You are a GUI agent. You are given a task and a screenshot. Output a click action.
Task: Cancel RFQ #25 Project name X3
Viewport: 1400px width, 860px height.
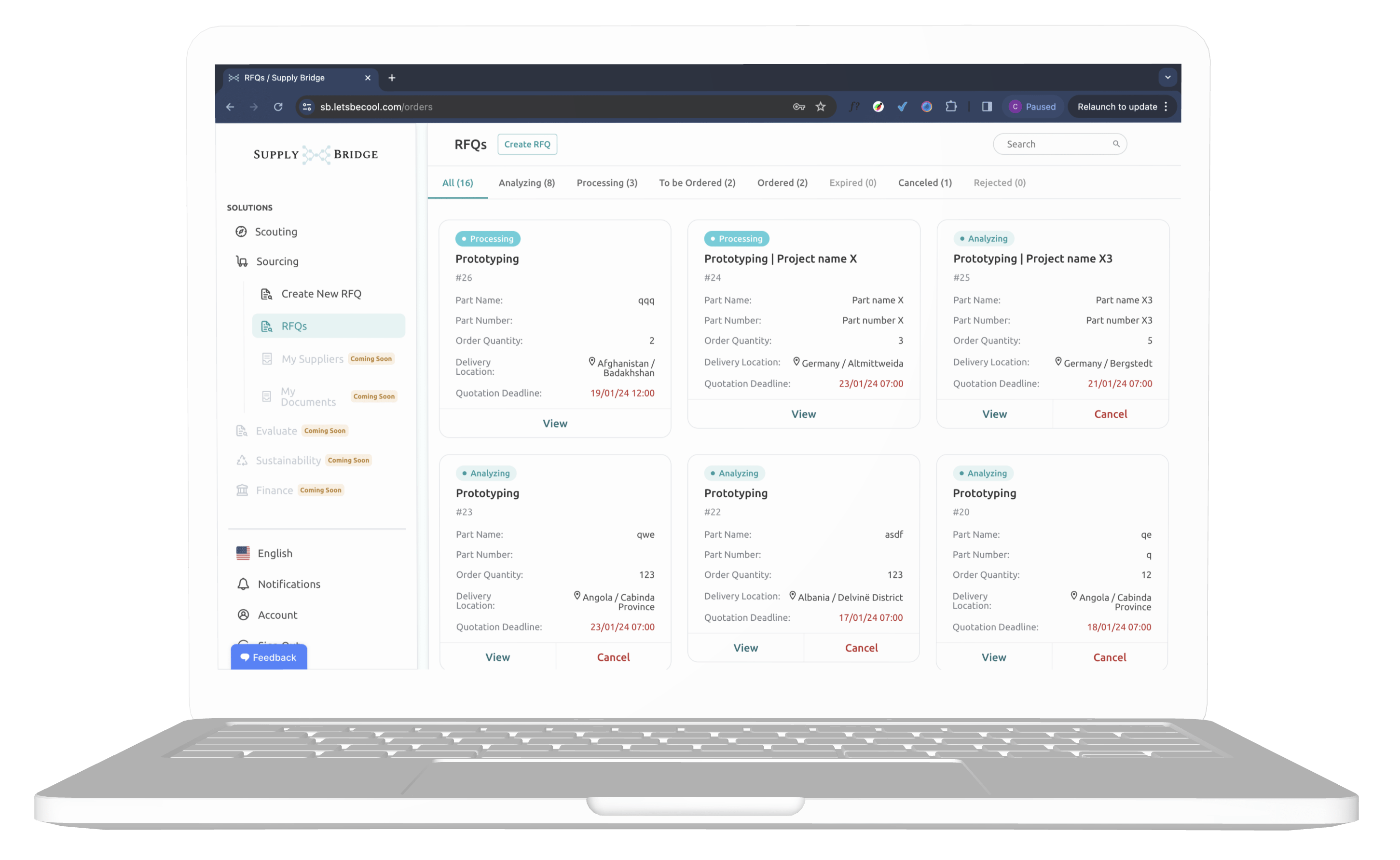point(1110,414)
